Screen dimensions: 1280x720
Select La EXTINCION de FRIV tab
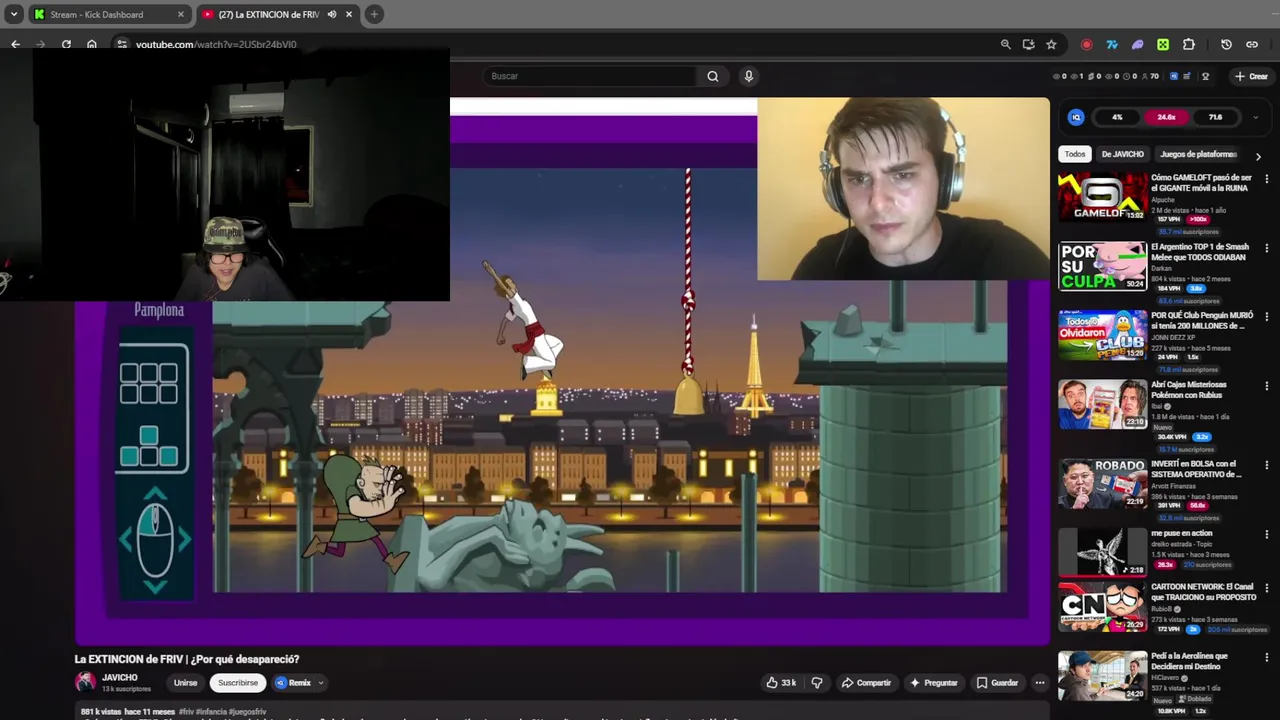pyautogui.click(x=278, y=14)
